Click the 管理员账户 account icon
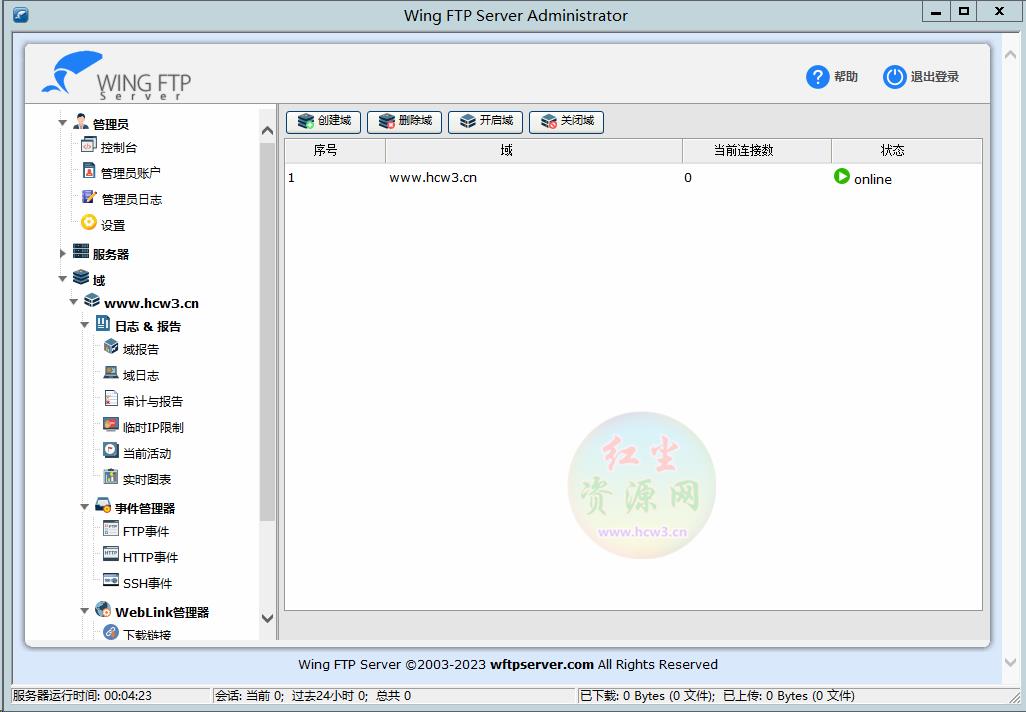This screenshot has width=1026, height=712. 89,171
